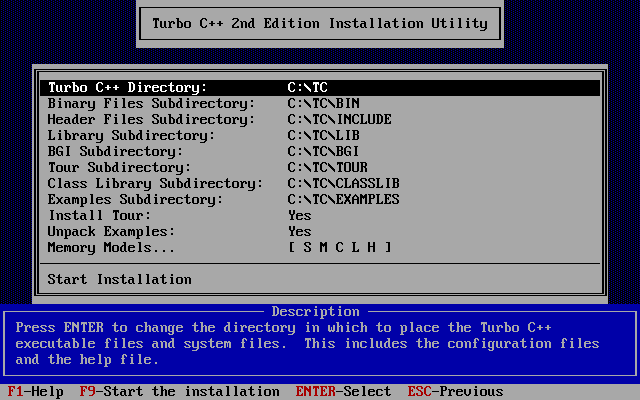Click the C:\TC\TOUR path value
This screenshot has width=640, height=400.
[328, 167]
